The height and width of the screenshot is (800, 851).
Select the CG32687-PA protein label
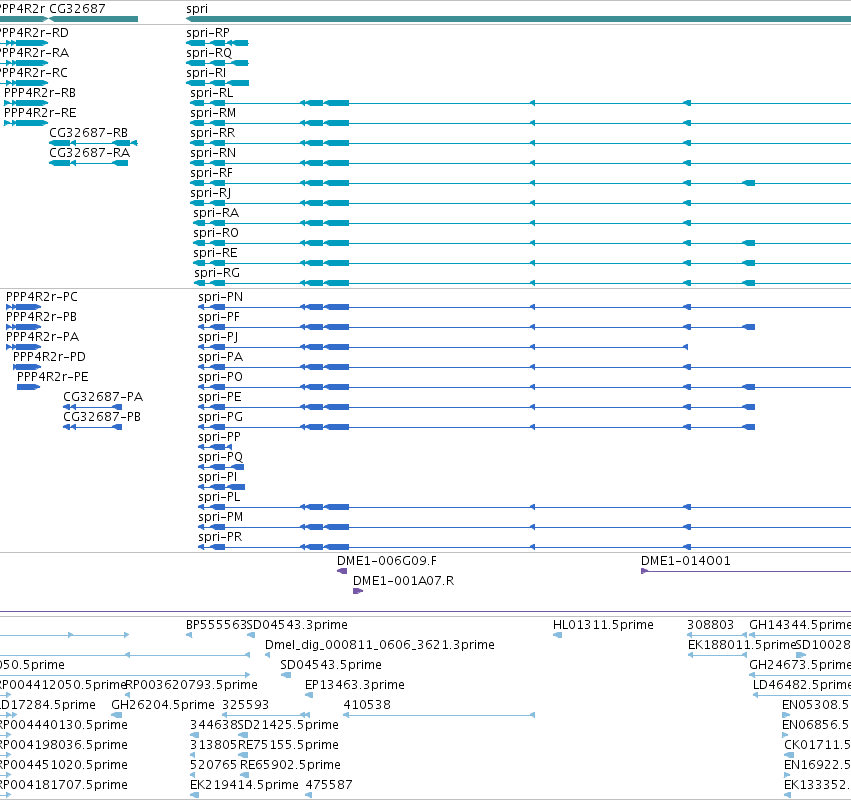tap(103, 397)
